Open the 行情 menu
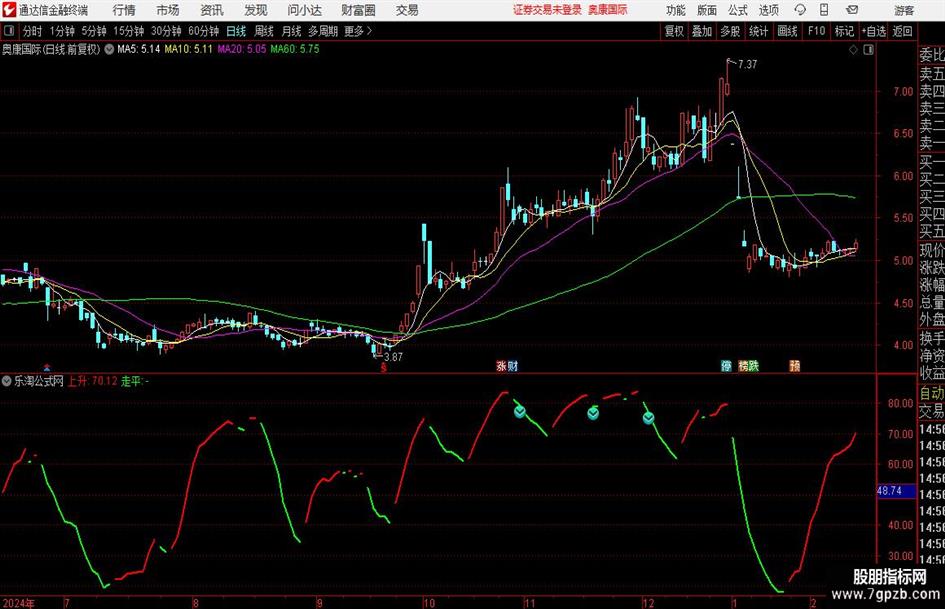The height and width of the screenshot is (609, 945). pyautogui.click(x=124, y=10)
